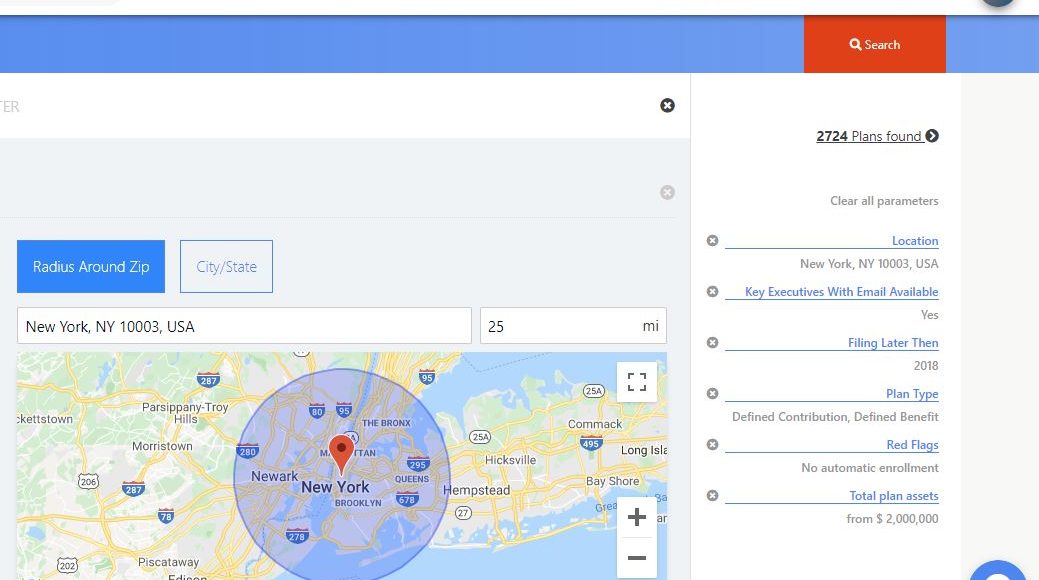
Task: Remove the Key Executives With Email filter
Action: (712, 292)
